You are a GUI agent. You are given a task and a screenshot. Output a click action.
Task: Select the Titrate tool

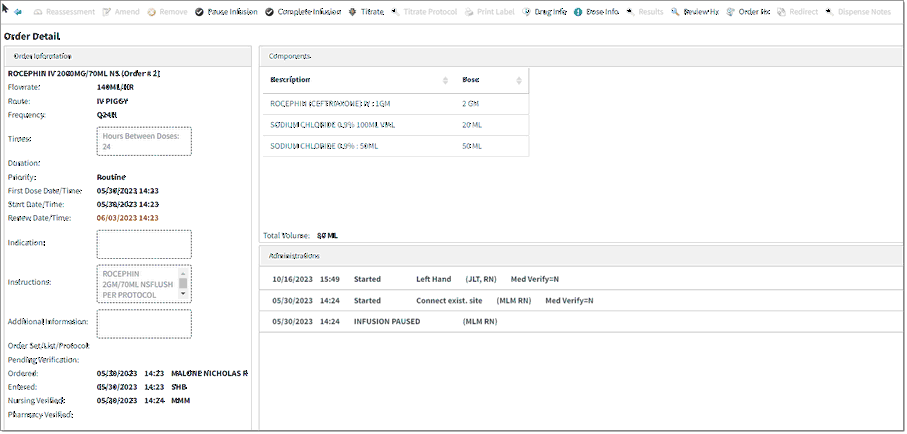pyautogui.click(x=367, y=12)
